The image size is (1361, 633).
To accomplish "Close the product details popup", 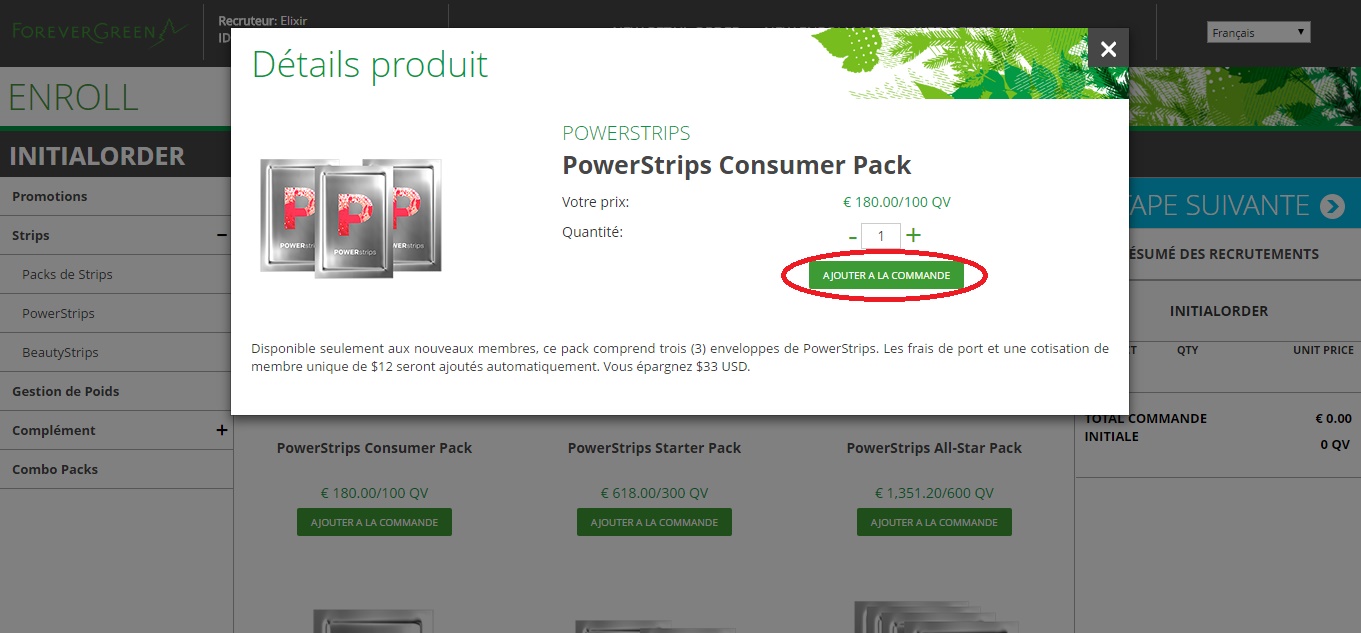I will [x=1108, y=48].
